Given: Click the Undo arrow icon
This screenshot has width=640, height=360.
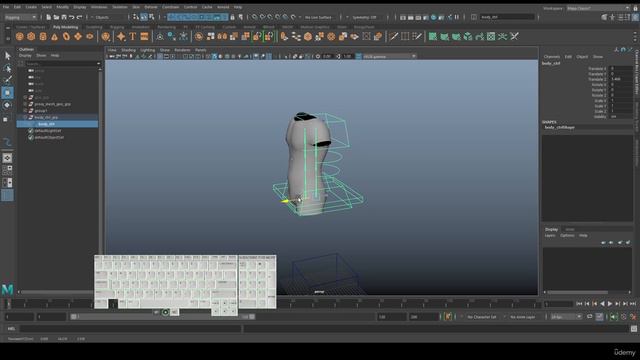Looking at the screenshot, I should (72, 17).
